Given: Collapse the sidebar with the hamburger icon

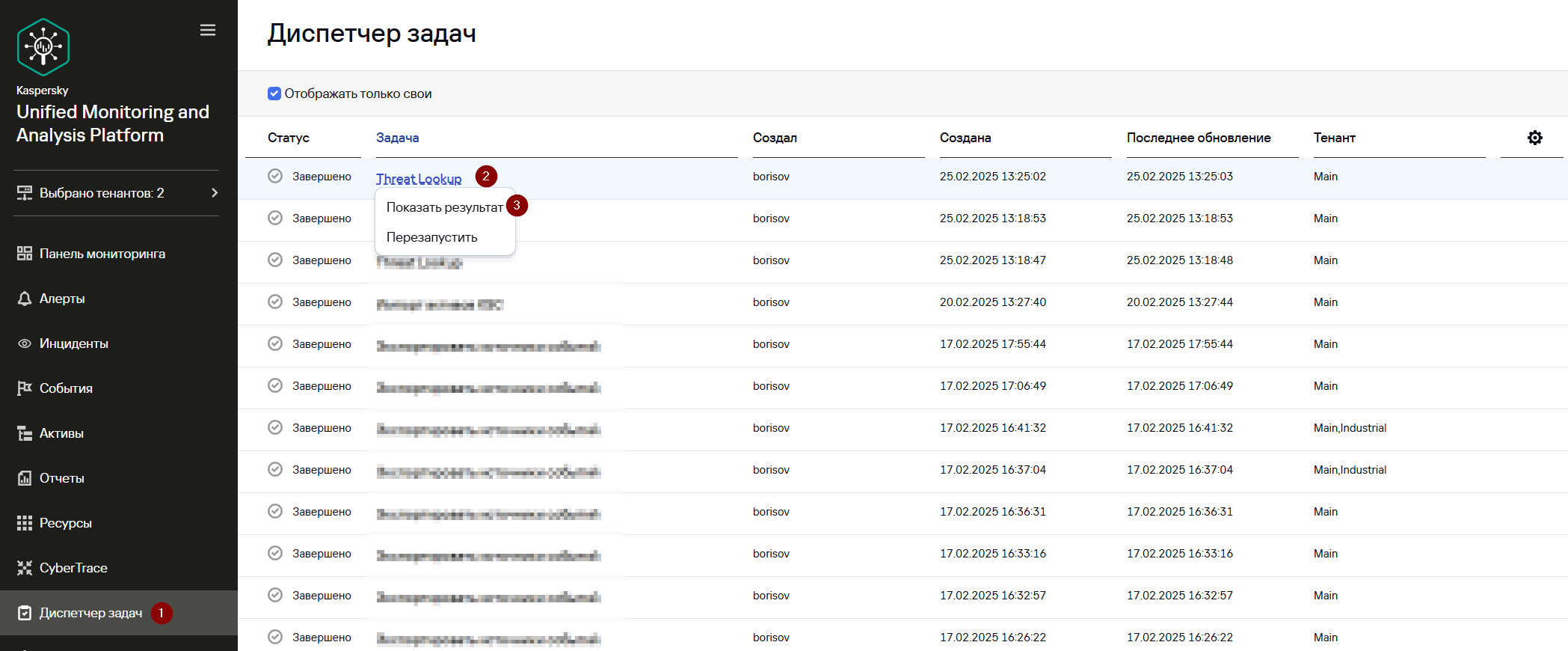Looking at the screenshot, I should 208,30.
